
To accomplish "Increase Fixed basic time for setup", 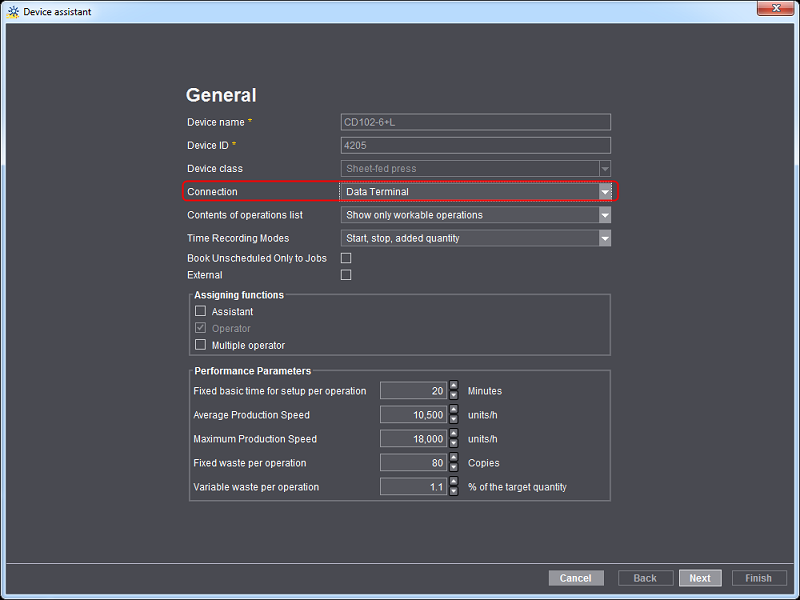I will [x=453, y=387].
